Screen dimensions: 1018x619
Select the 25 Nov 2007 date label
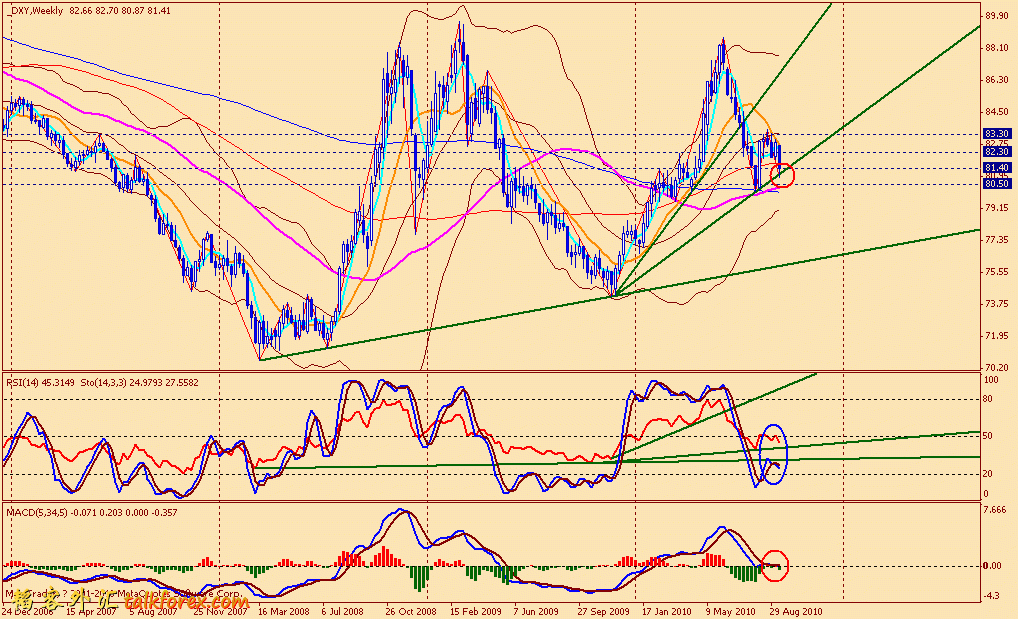220,611
